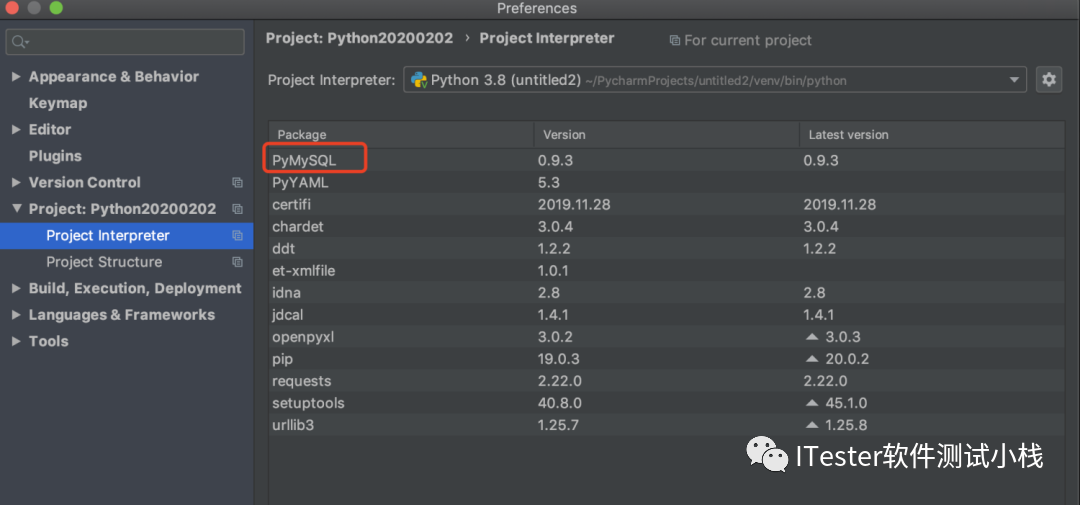Select Project Structure in sidebar
Viewport: 1080px width, 505px height.
[x=104, y=262]
